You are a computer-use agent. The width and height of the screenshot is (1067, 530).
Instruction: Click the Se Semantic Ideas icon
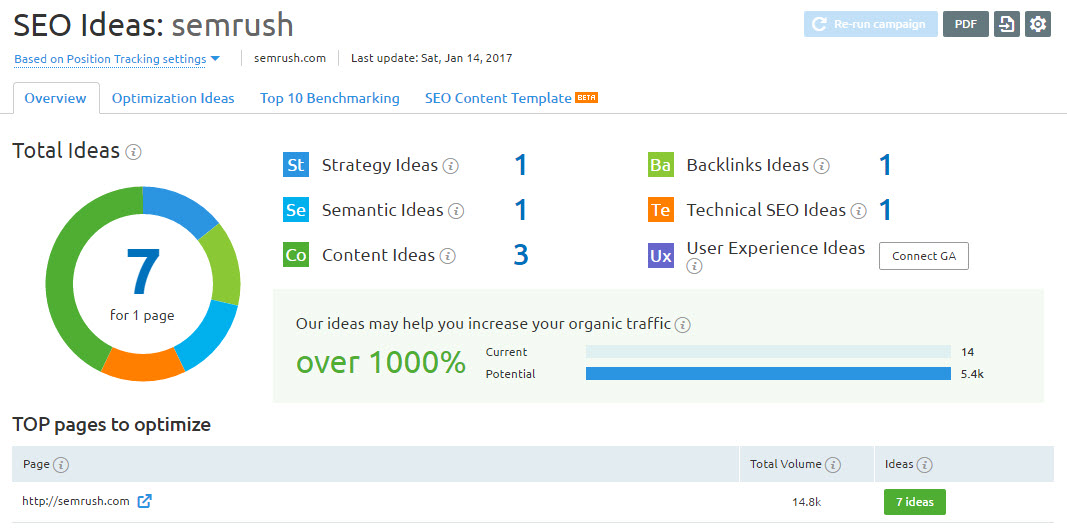pos(296,210)
